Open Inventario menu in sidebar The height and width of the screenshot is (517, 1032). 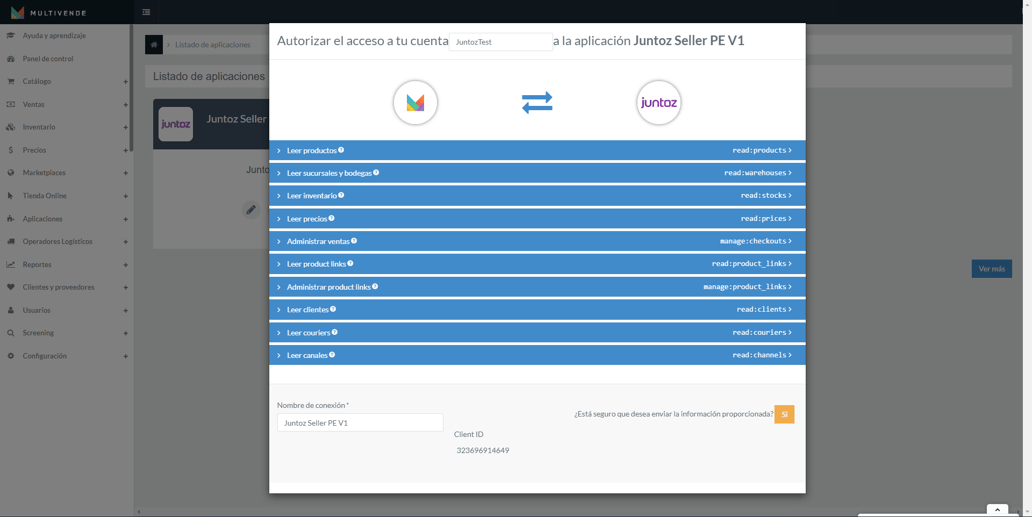(x=39, y=127)
